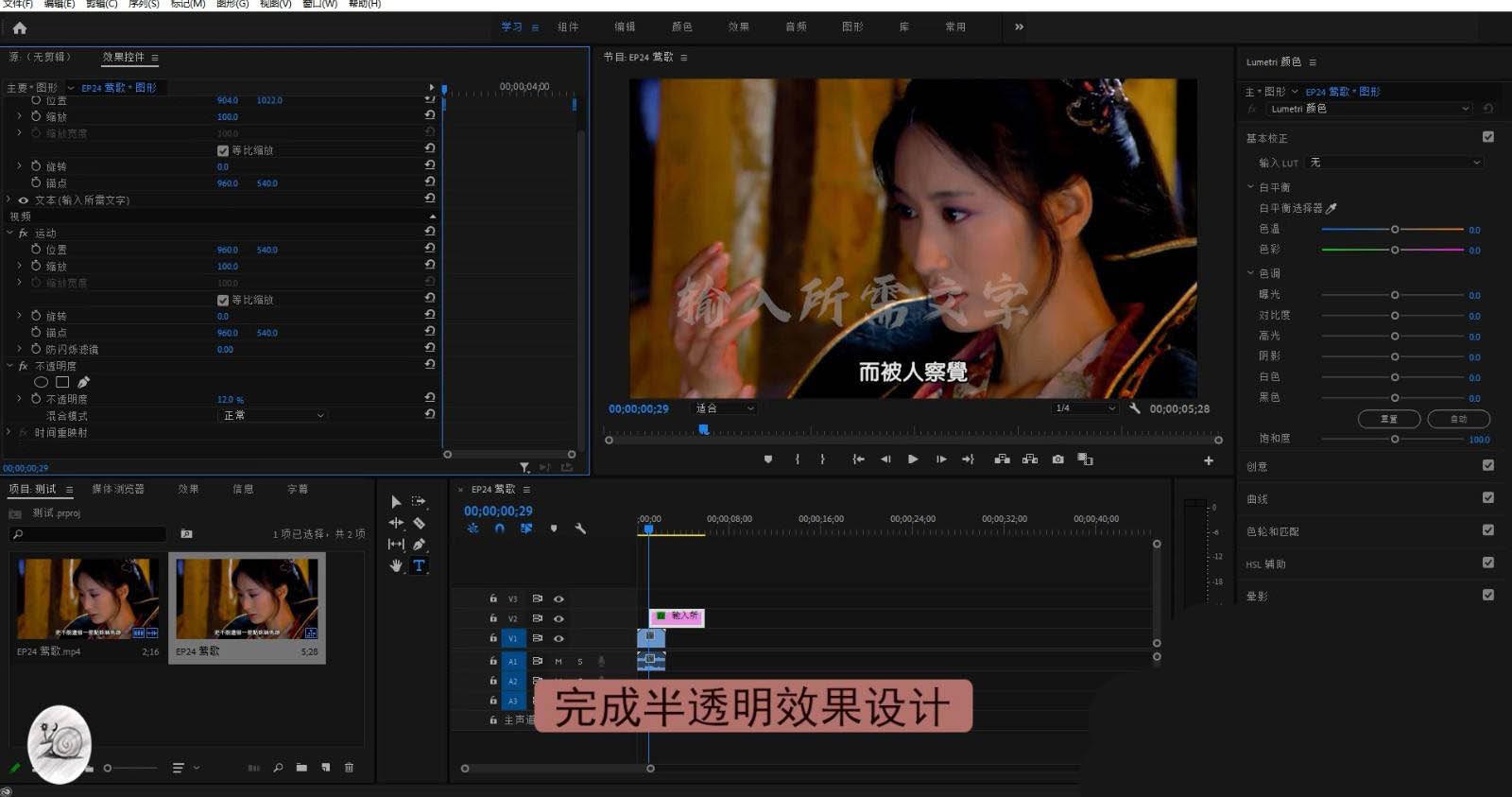The width and height of the screenshot is (1512, 797).
Task: Select the Razor tool
Action: 419,523
